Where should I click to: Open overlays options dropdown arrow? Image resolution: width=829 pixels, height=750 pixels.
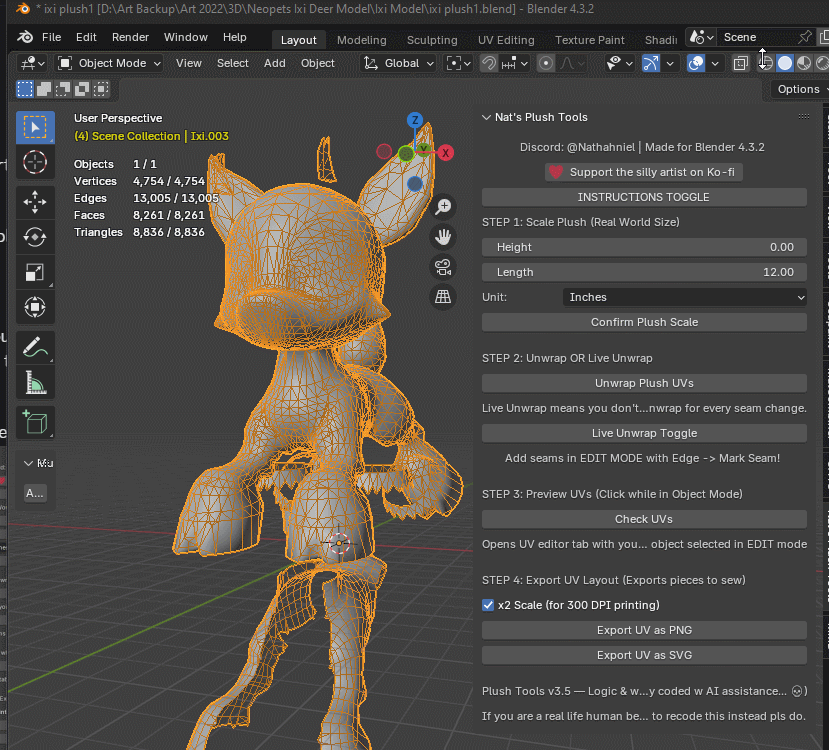[715, 63]
